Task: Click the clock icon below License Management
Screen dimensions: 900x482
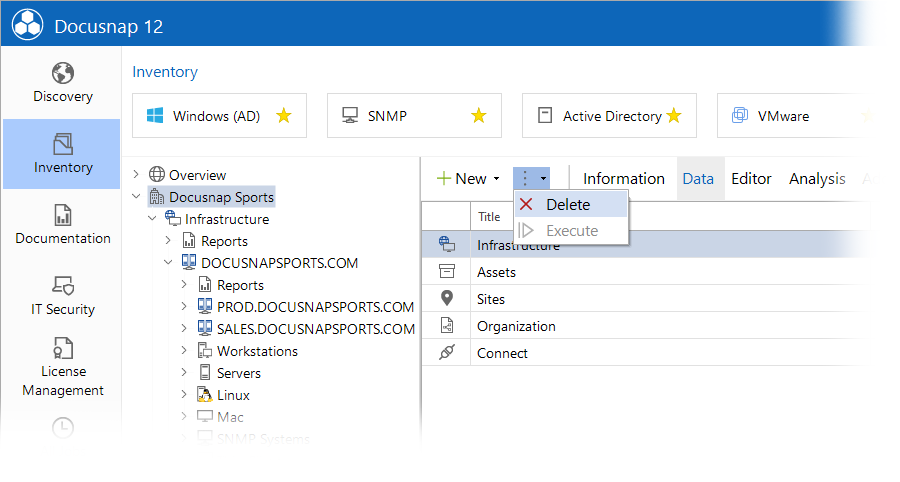Action: click(63, 427)
